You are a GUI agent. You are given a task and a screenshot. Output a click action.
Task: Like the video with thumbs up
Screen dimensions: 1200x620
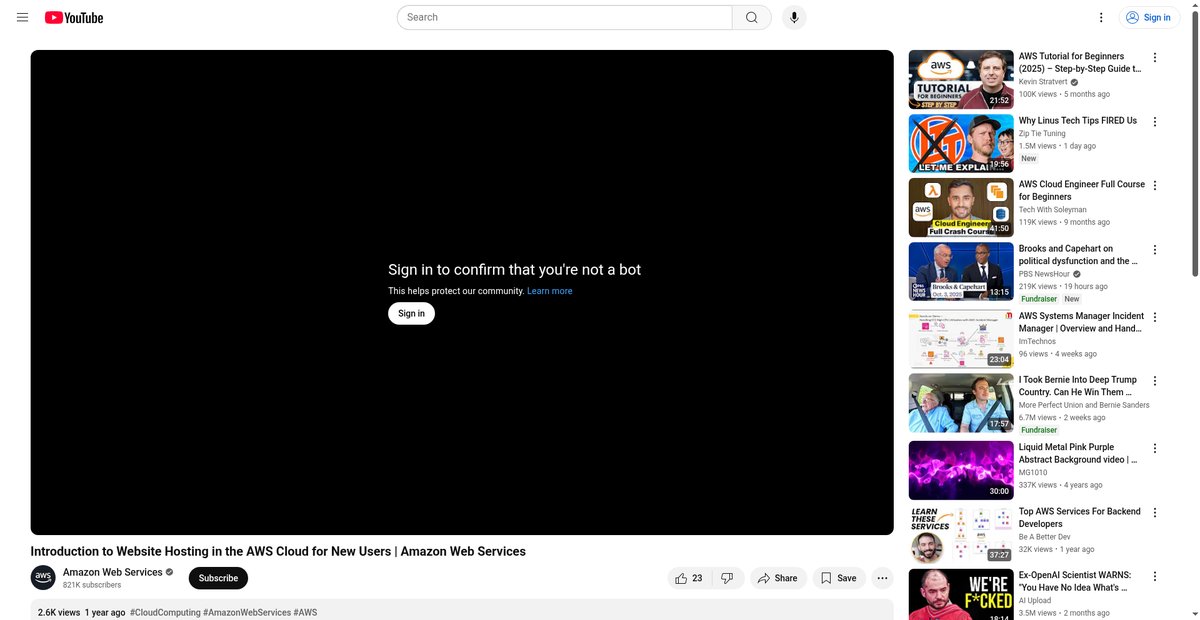688,578
